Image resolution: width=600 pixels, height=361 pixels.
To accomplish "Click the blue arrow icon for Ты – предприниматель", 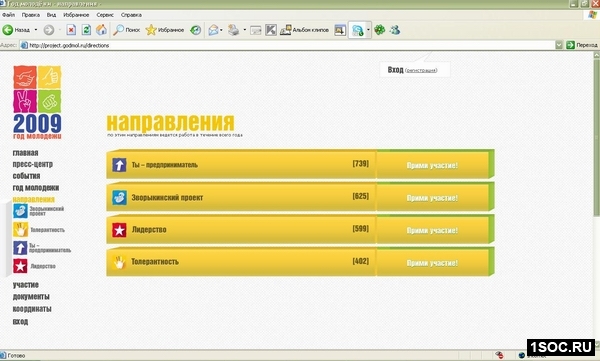I will (x=119, y=165).
